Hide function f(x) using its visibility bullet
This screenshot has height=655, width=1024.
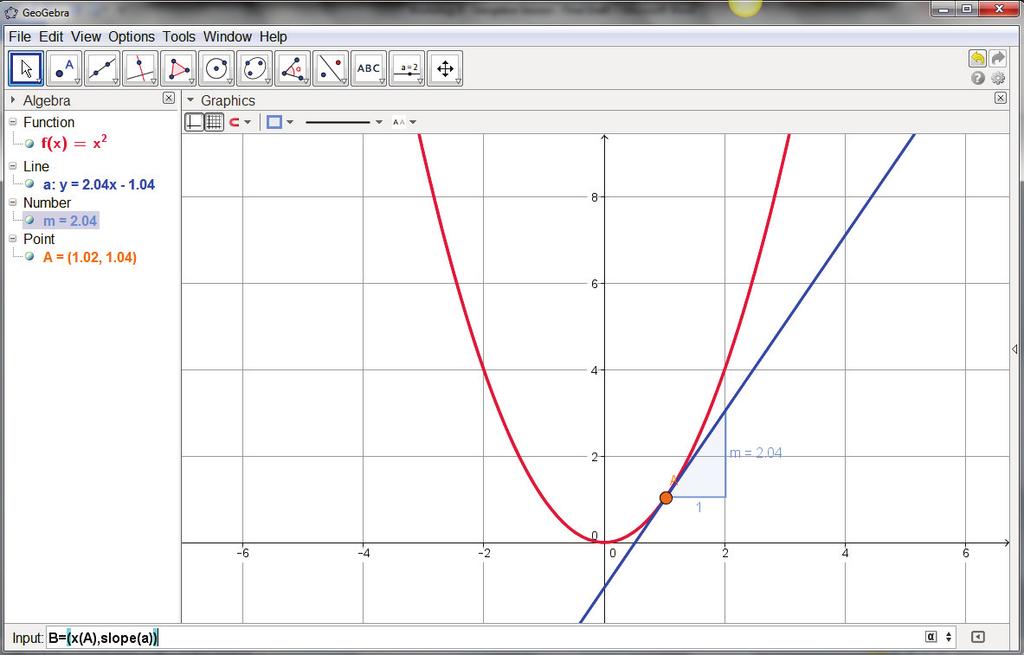pyautogui.click(x=29, y=144)
